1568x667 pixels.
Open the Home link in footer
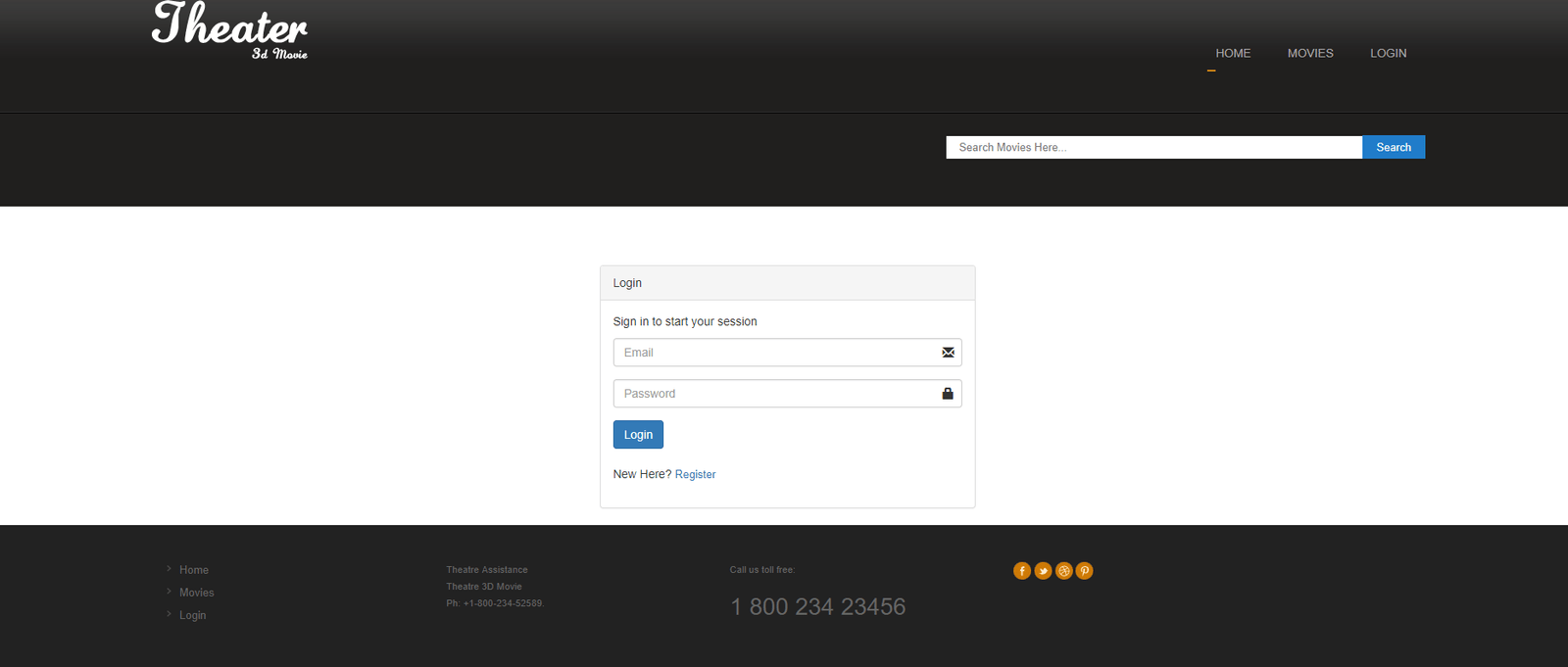point(194,570)
